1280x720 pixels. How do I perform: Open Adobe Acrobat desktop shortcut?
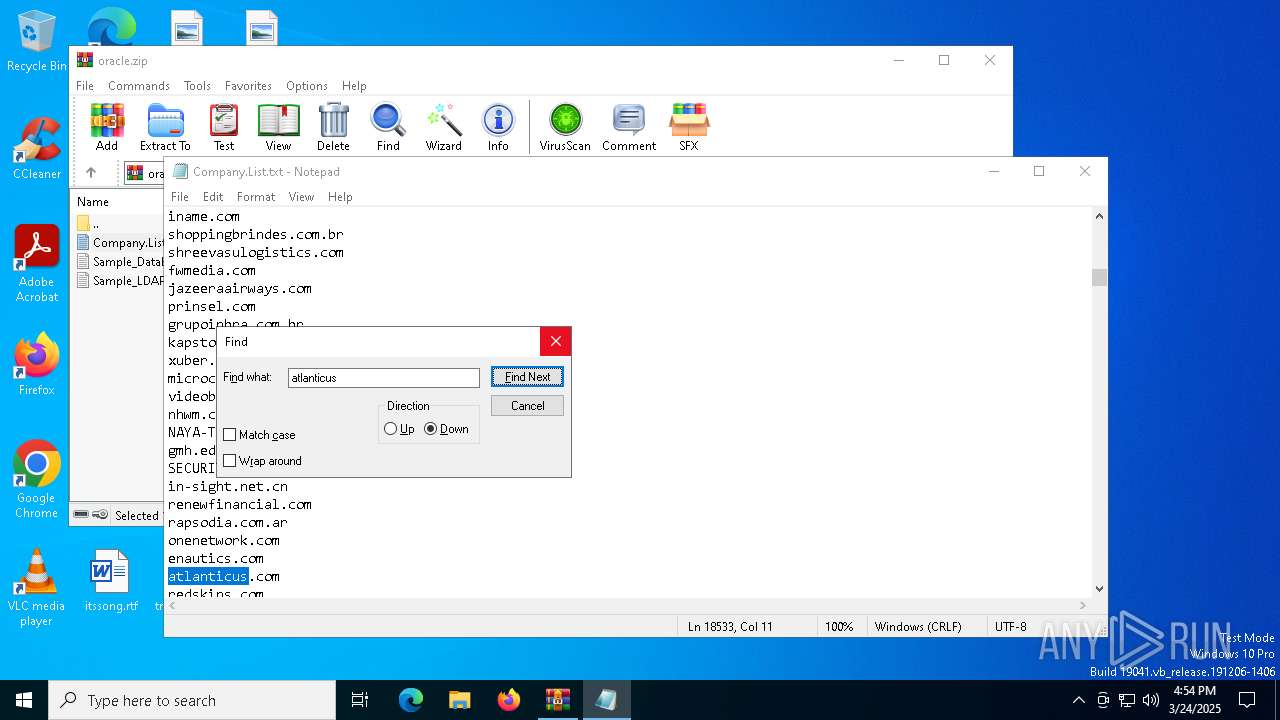[36, 264]
